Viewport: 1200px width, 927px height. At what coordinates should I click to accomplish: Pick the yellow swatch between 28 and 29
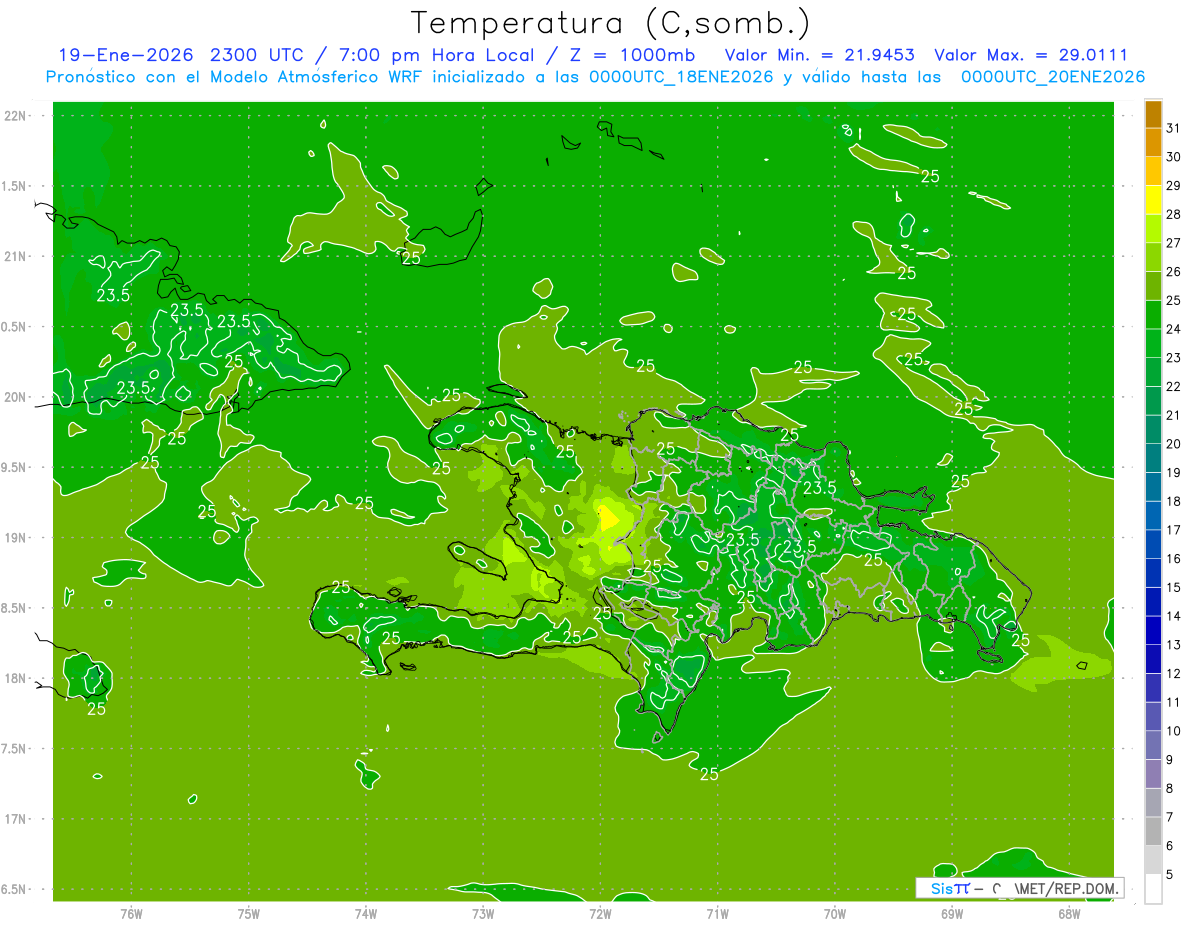click(x=1153, y=200)
